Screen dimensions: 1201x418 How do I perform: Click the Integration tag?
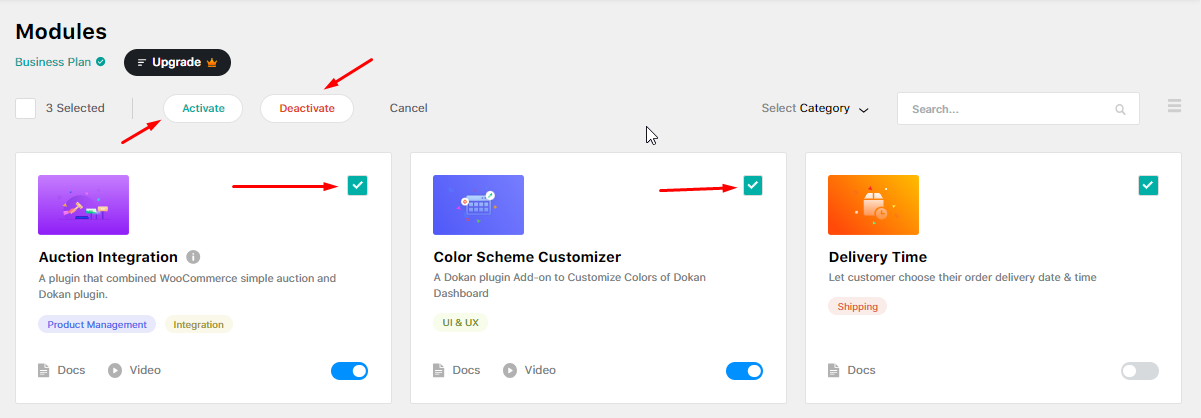(x=198, y=324)
